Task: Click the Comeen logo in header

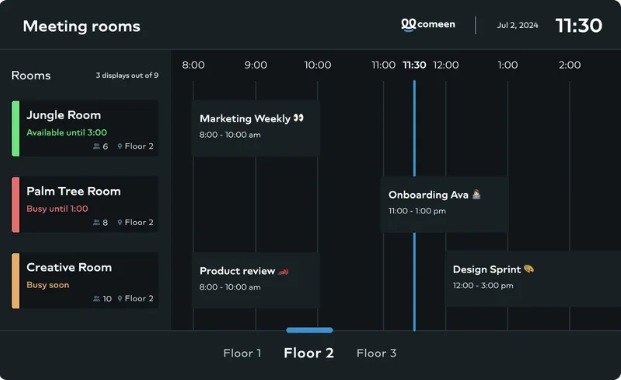Action: tap(428, 25)
